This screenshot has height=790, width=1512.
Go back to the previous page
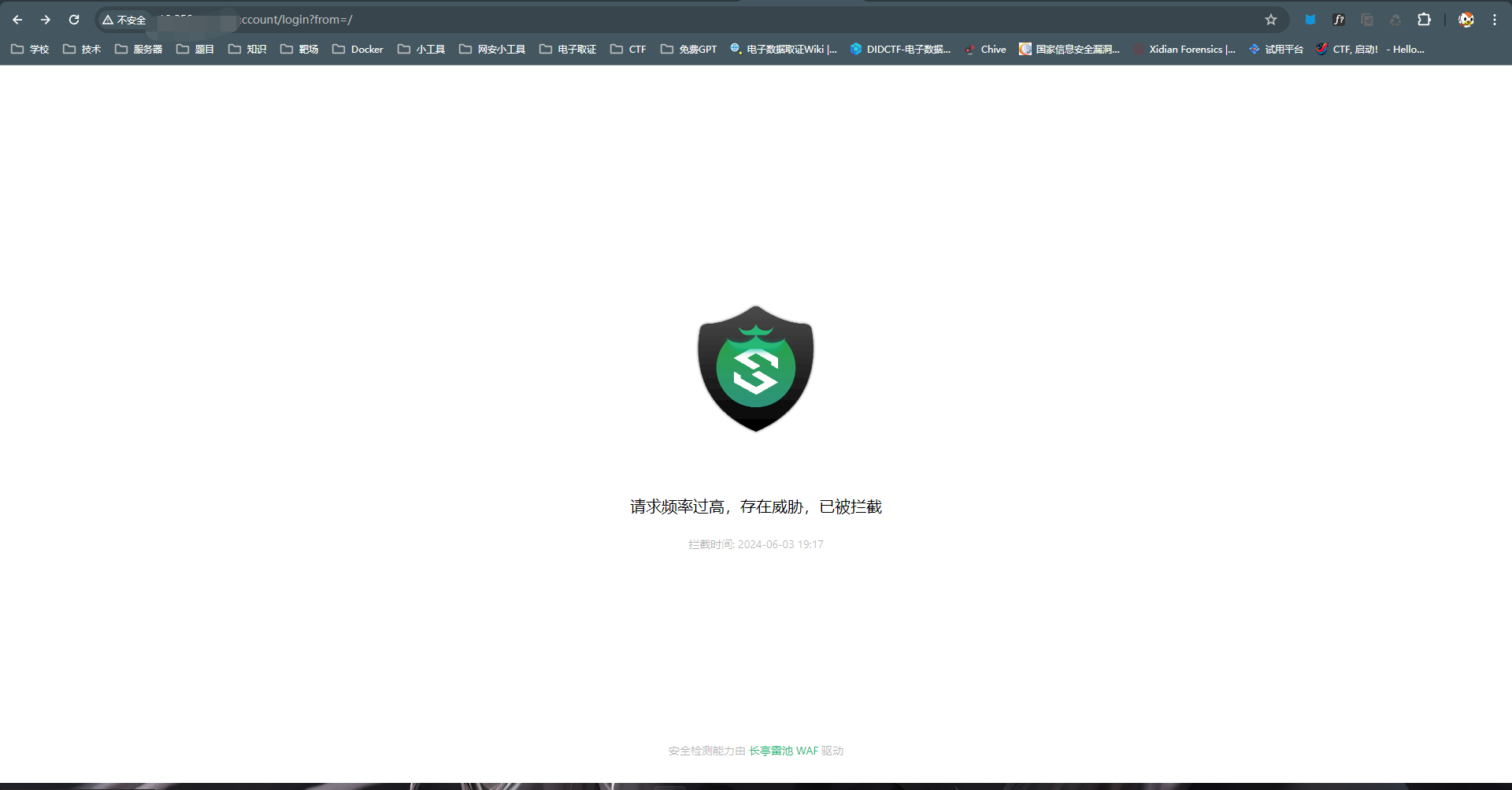pos(17,20)
